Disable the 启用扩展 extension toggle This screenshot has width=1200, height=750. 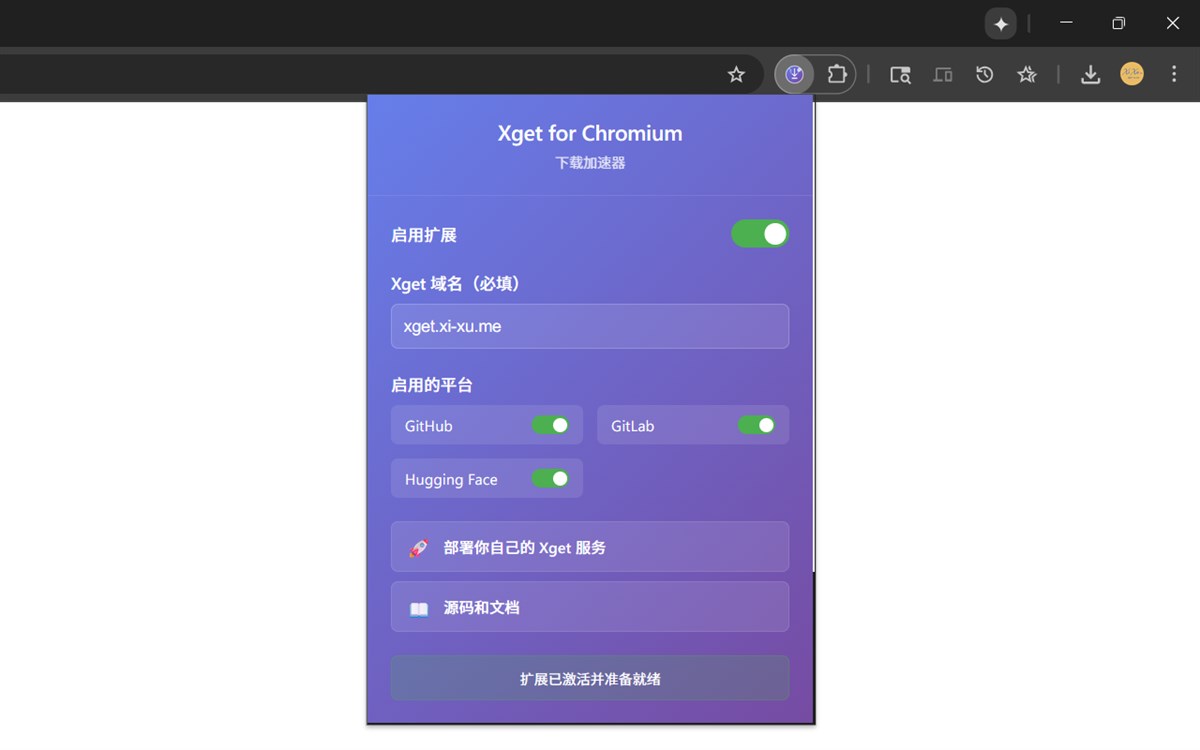coord(760,233)
